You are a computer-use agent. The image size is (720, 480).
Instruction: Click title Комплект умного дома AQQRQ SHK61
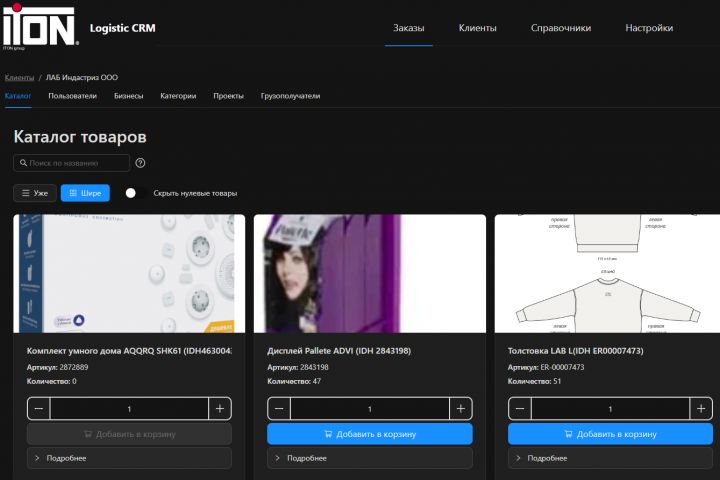tap(129, 351)
